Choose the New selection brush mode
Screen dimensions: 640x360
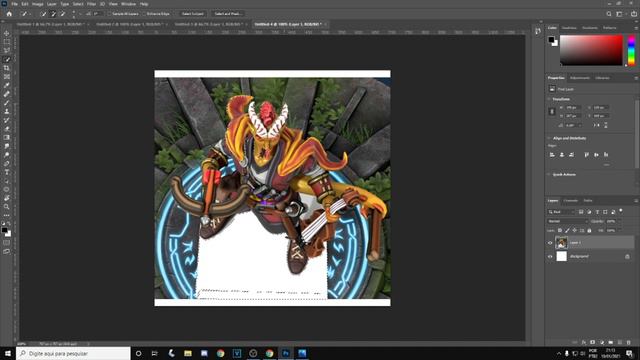[x=43, y=14]
